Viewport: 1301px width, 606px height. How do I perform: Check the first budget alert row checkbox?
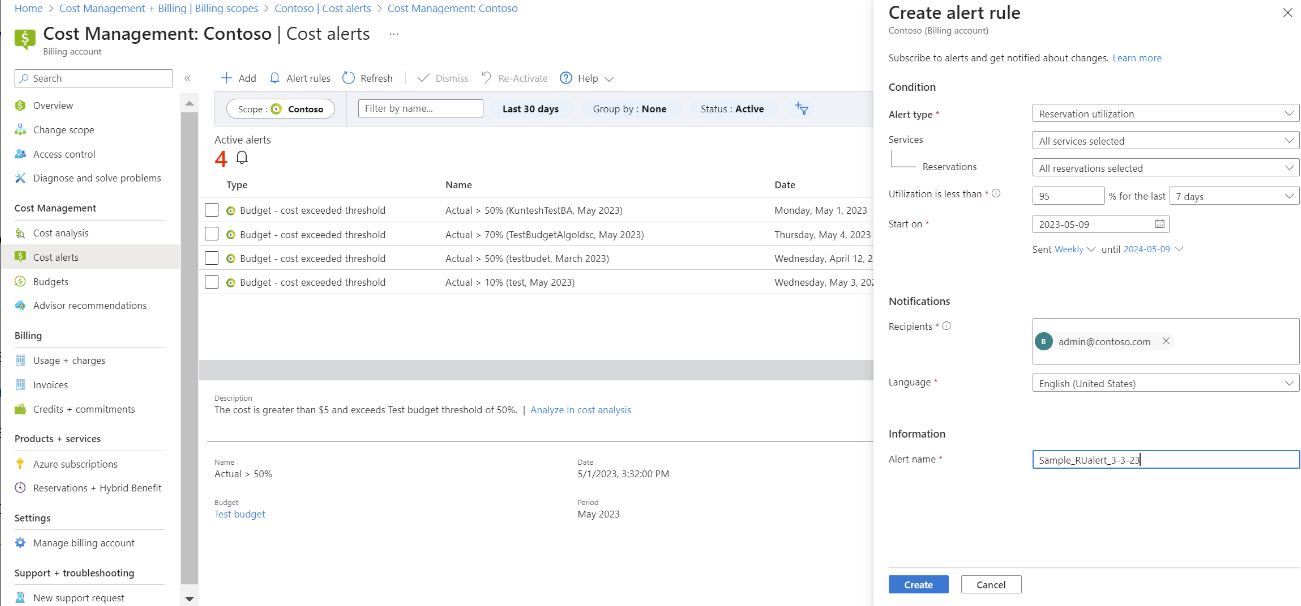(x=211, y=210)
